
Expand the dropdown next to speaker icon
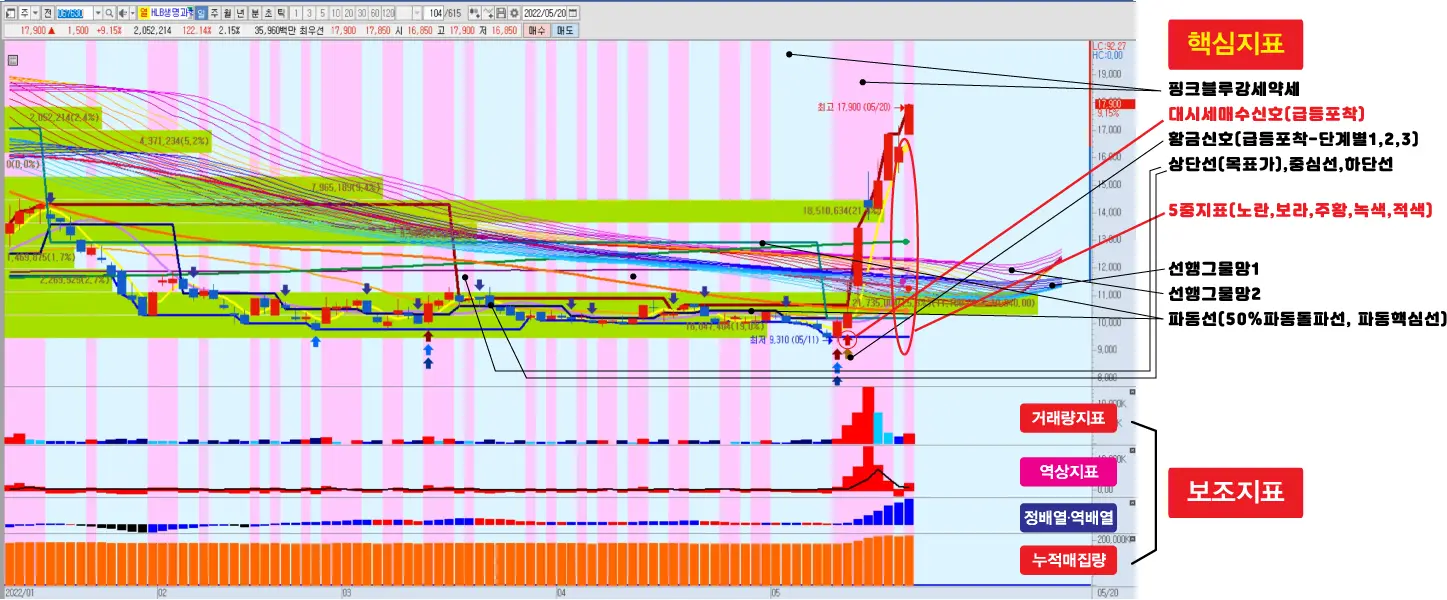point(133,13)
